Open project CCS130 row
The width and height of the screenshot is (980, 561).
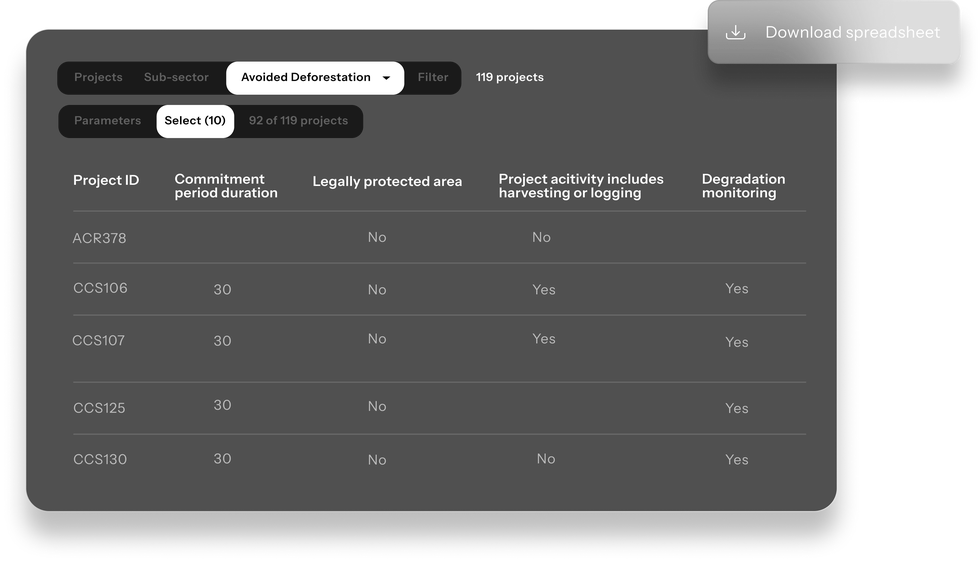(439, 460)
